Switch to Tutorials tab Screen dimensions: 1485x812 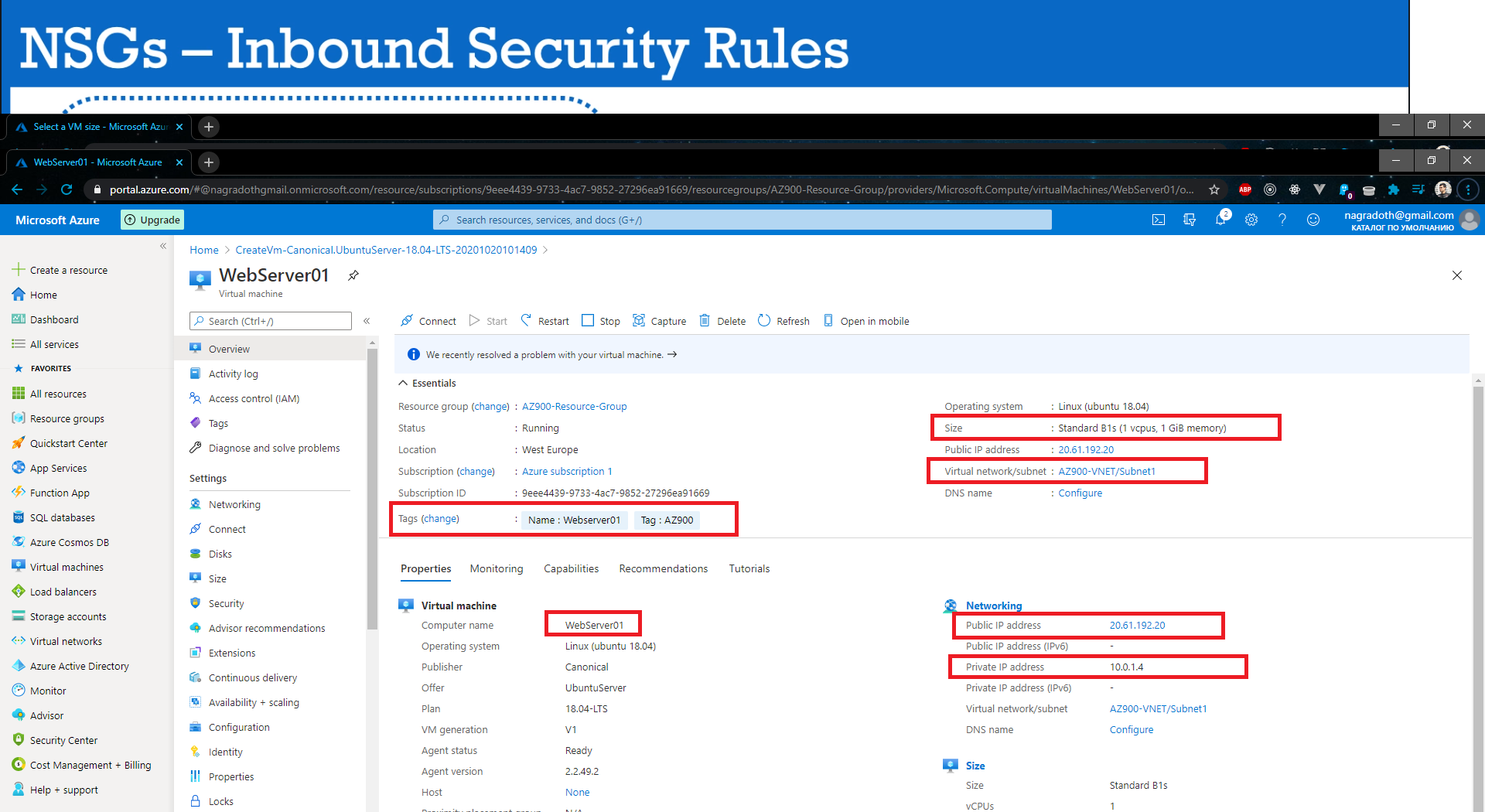(x=749, y=568)
